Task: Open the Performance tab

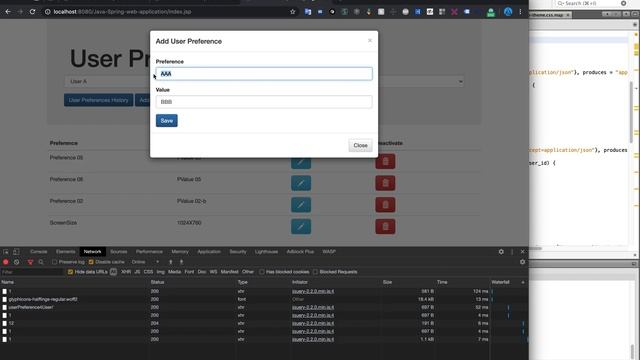Action: click(149, 252)
